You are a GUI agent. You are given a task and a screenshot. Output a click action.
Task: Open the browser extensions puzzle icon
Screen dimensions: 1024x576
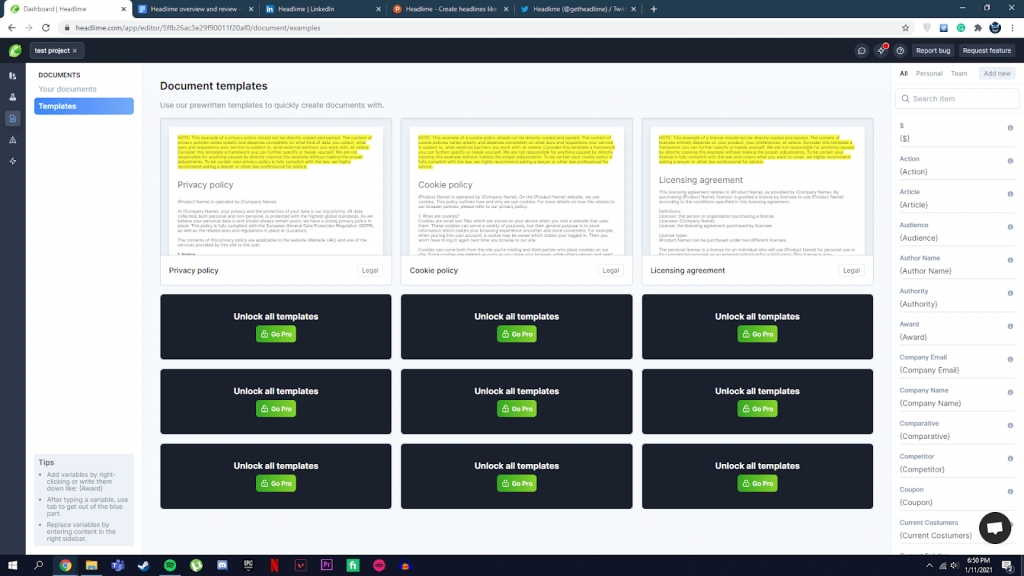(x=978, y=28)
